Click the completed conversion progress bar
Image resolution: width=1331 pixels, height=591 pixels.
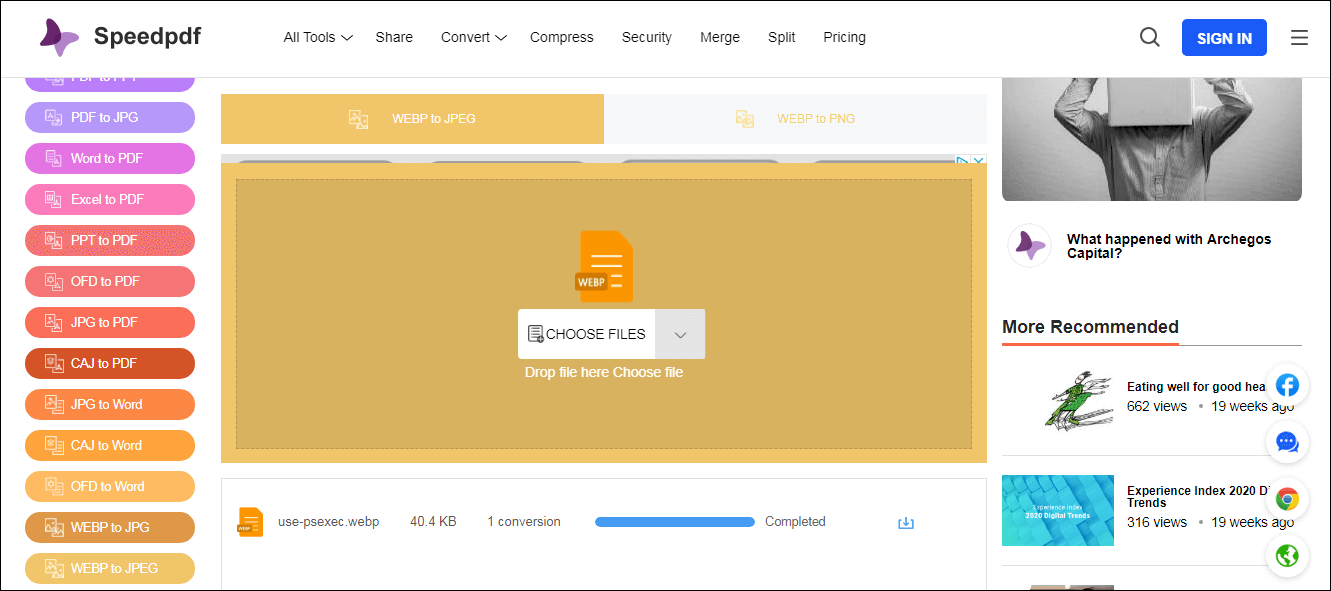[675, 522]
